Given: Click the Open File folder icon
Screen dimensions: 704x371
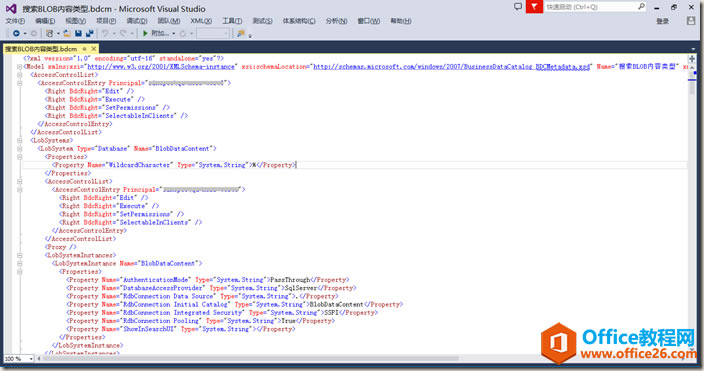Looking at the screenshot, I should [x=67, y=33].
